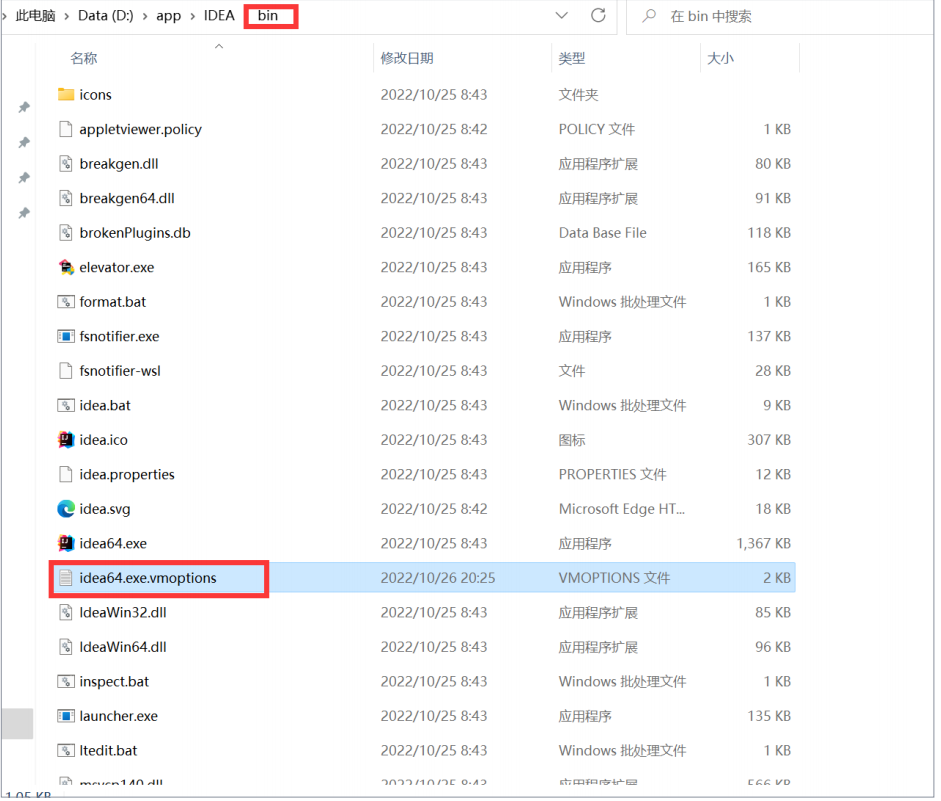
Task: Select brokenPlugins.db file name
Action: pos(135,233)
